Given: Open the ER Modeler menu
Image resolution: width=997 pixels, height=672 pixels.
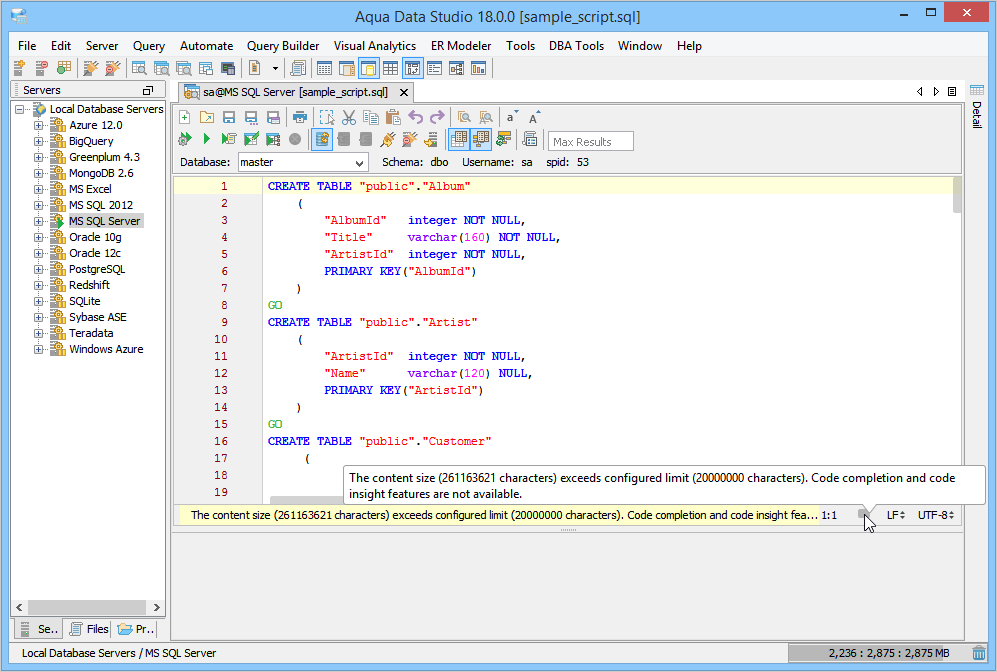Looking at the screenshot, I should coord(461,46).
